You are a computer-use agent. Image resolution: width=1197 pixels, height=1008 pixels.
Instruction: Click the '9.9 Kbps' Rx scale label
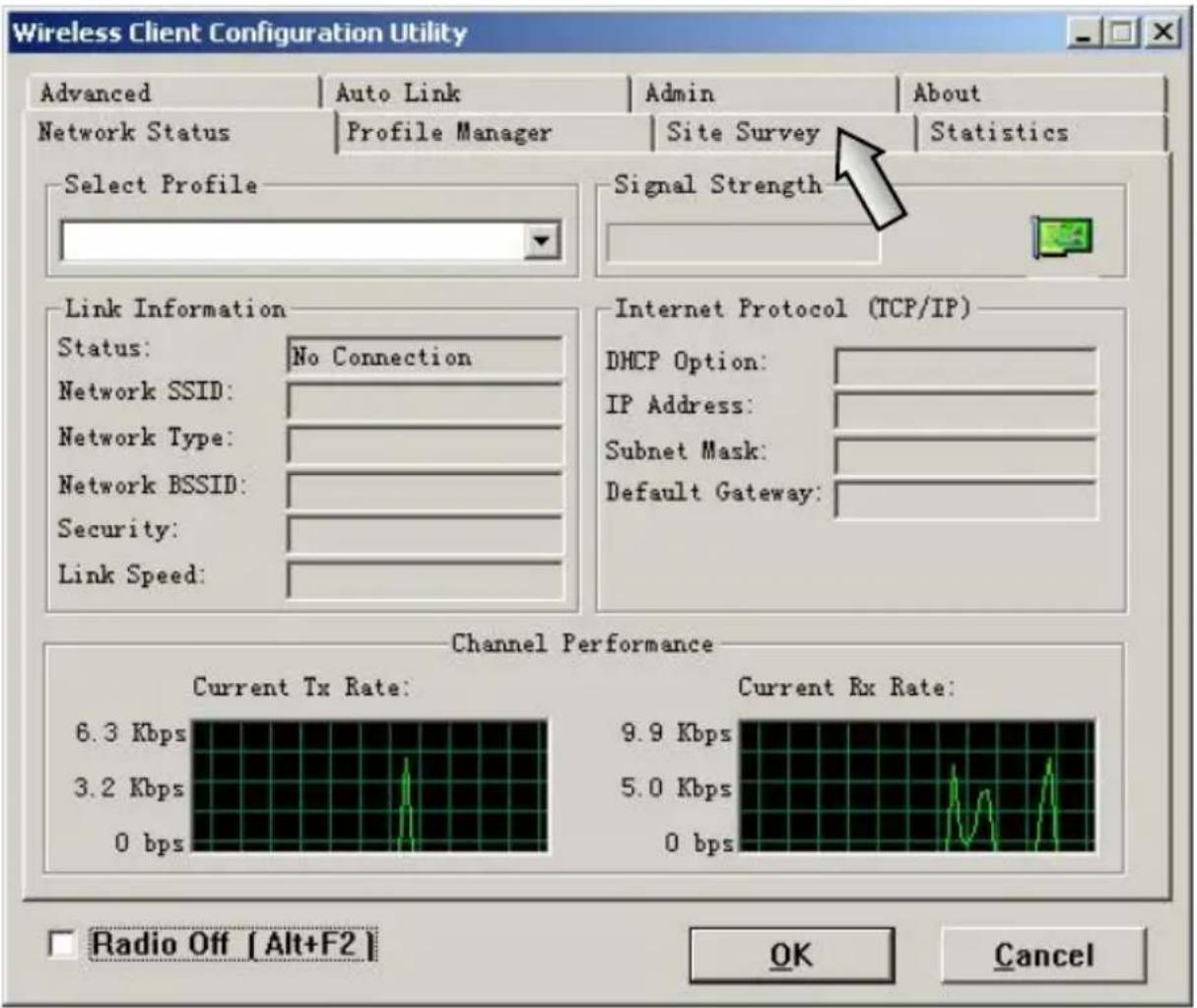coord(677,733)
